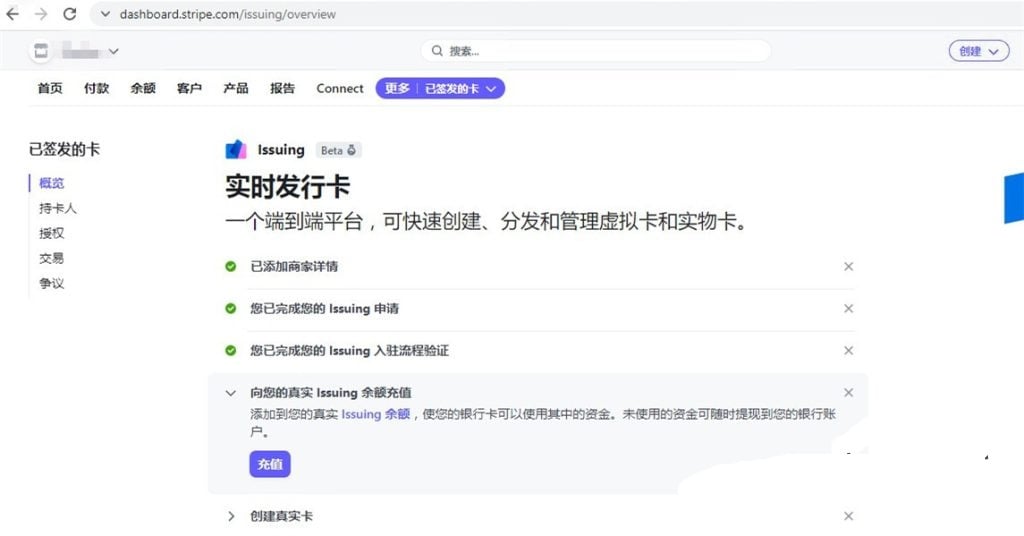This screenshot has width=1024, height=536.
Task: Go forward with the browser forward arrow
Action: pos(41,14)
